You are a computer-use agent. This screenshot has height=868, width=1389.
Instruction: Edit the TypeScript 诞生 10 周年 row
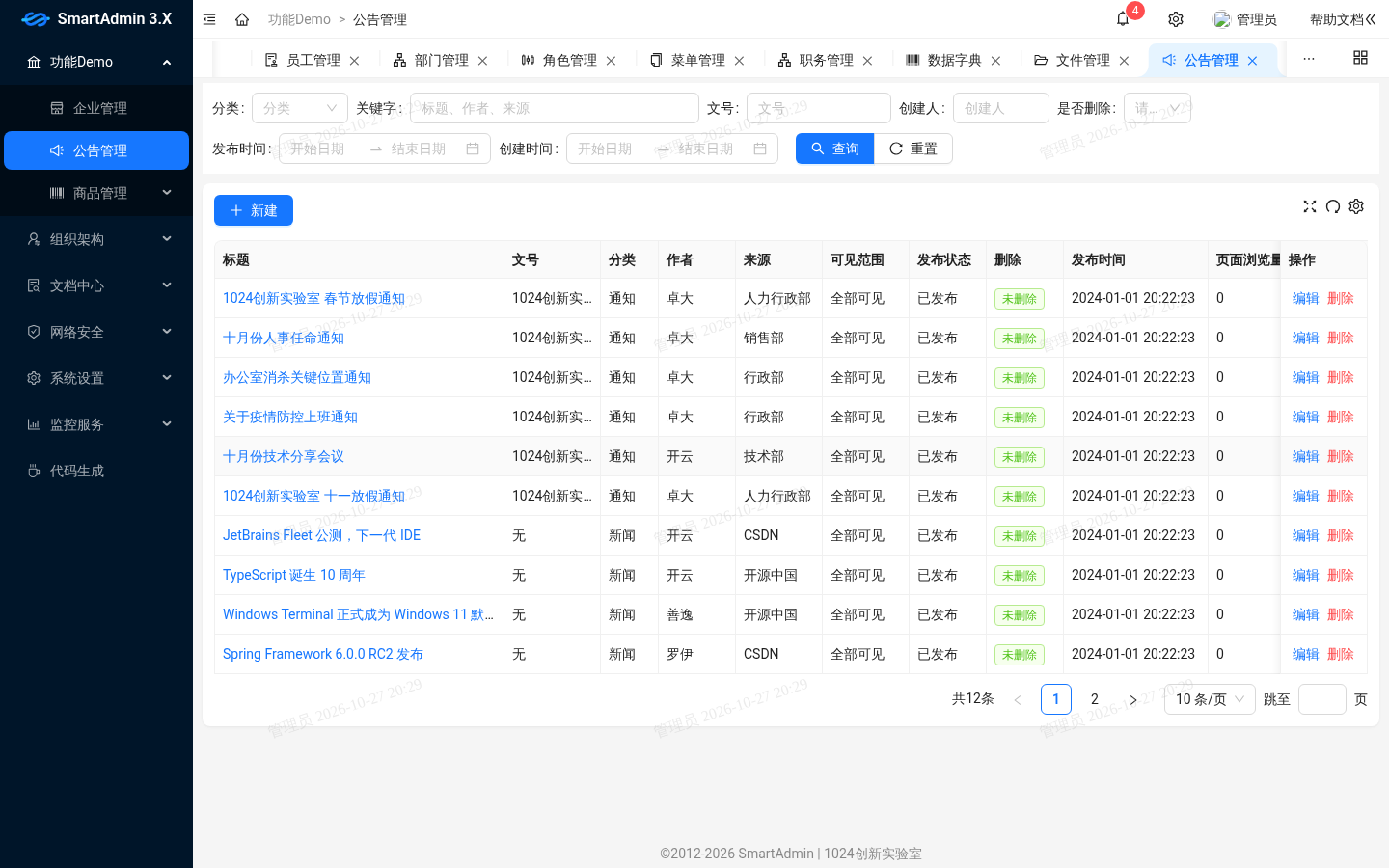click(x=1305, y=575)
